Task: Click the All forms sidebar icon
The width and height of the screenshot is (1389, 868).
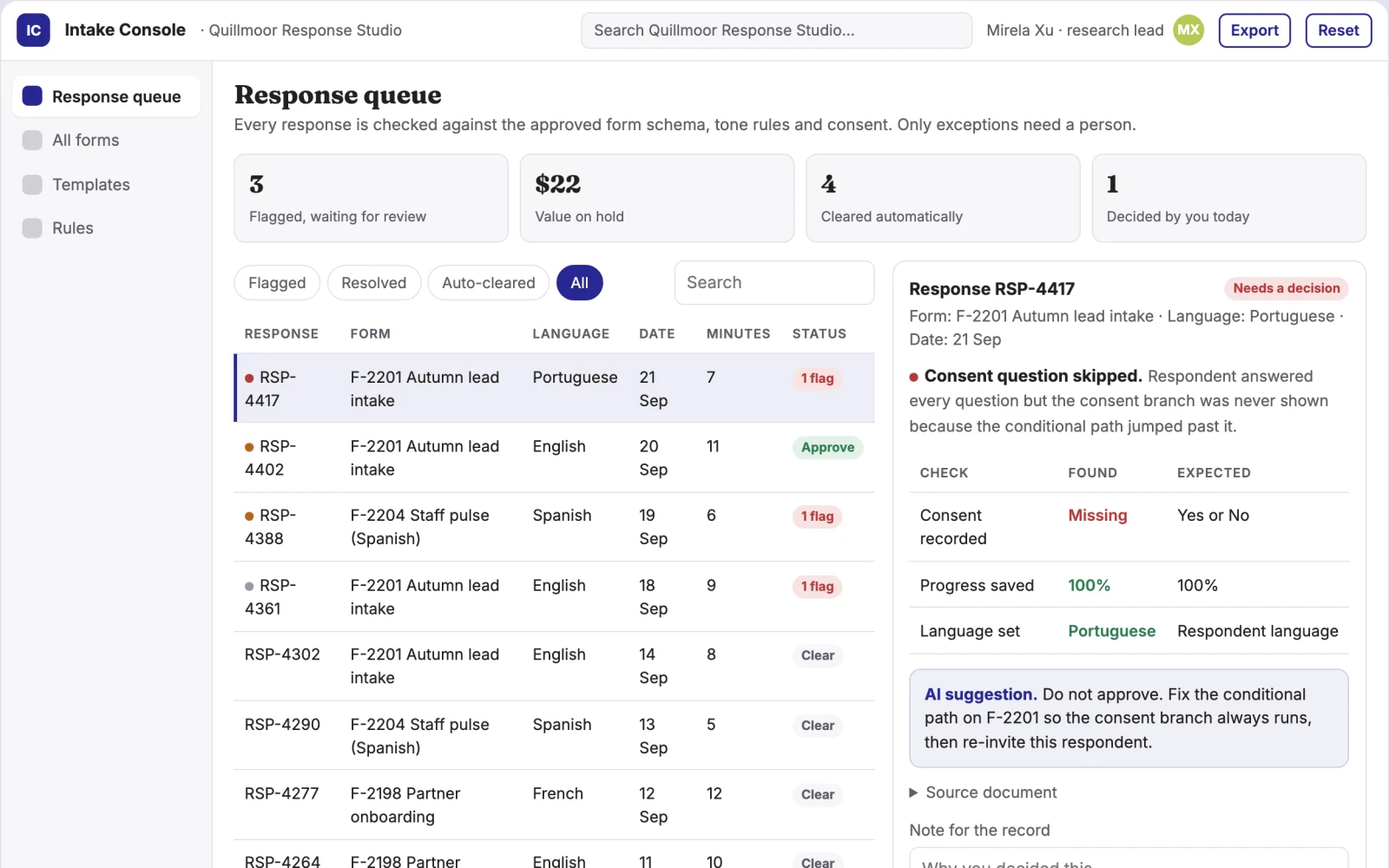Action: (32, 140)
